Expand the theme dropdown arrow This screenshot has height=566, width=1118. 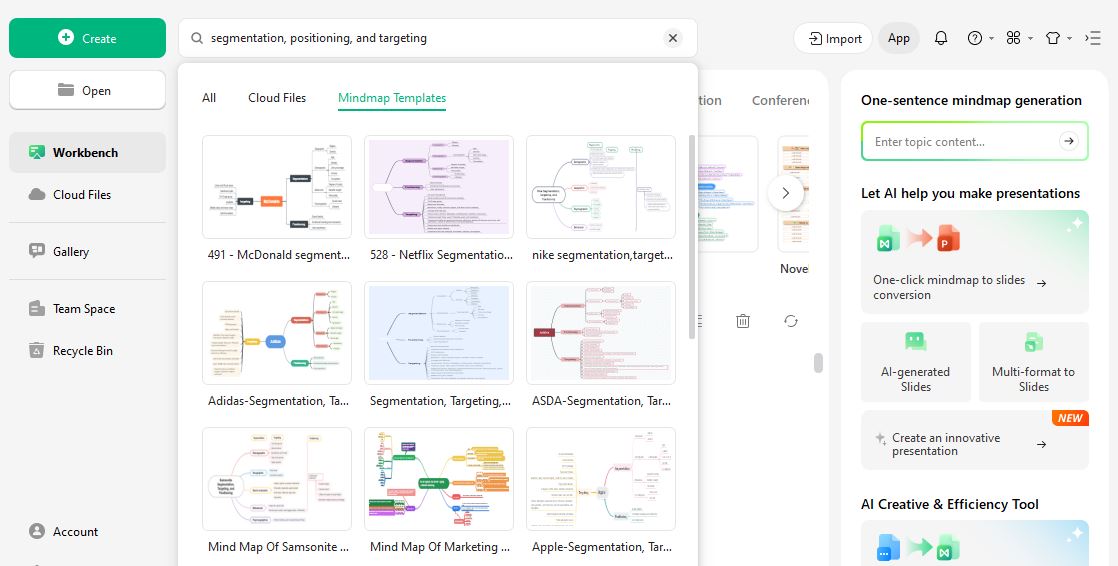pyautogui.click(x=1070, y=38)
